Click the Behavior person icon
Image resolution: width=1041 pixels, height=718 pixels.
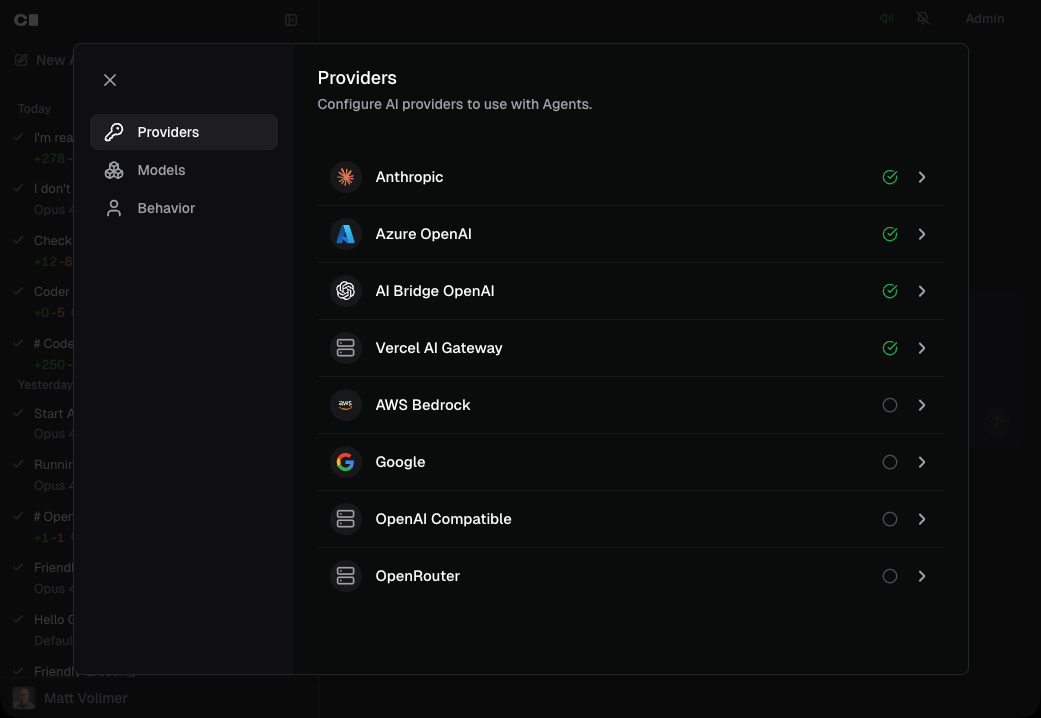pos(114,208)
